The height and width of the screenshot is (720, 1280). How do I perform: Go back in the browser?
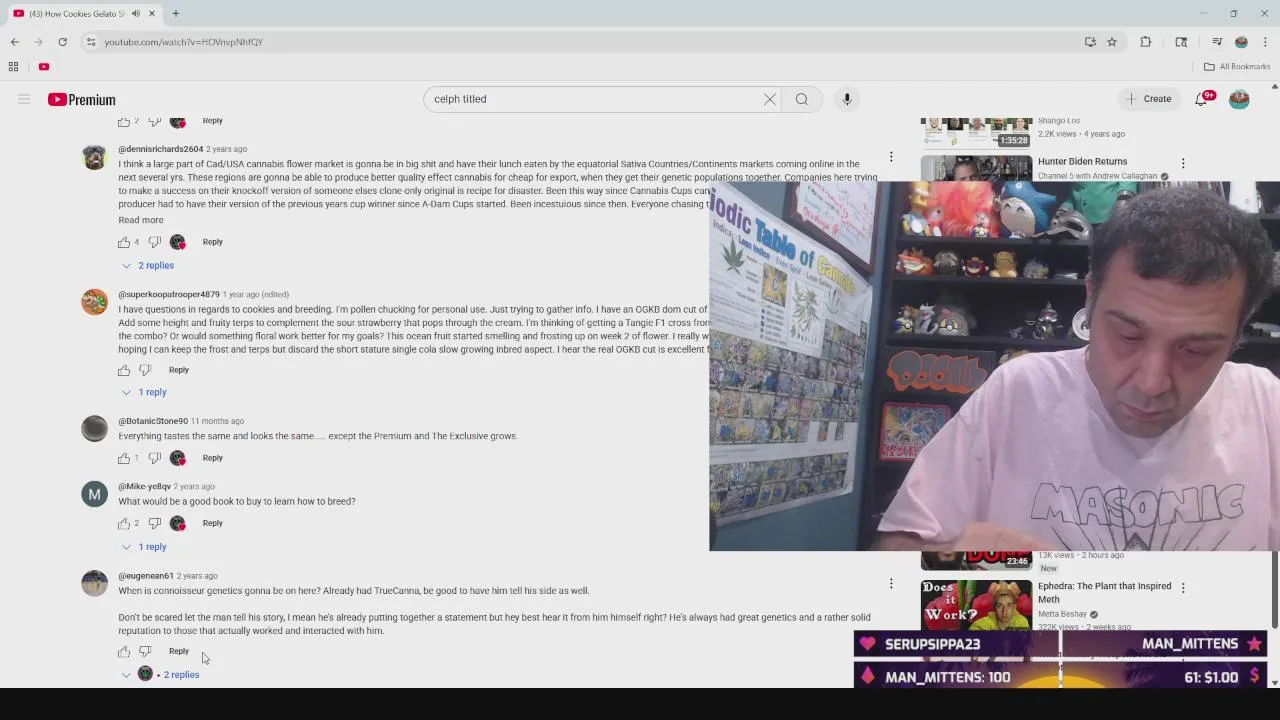(15, 42)
